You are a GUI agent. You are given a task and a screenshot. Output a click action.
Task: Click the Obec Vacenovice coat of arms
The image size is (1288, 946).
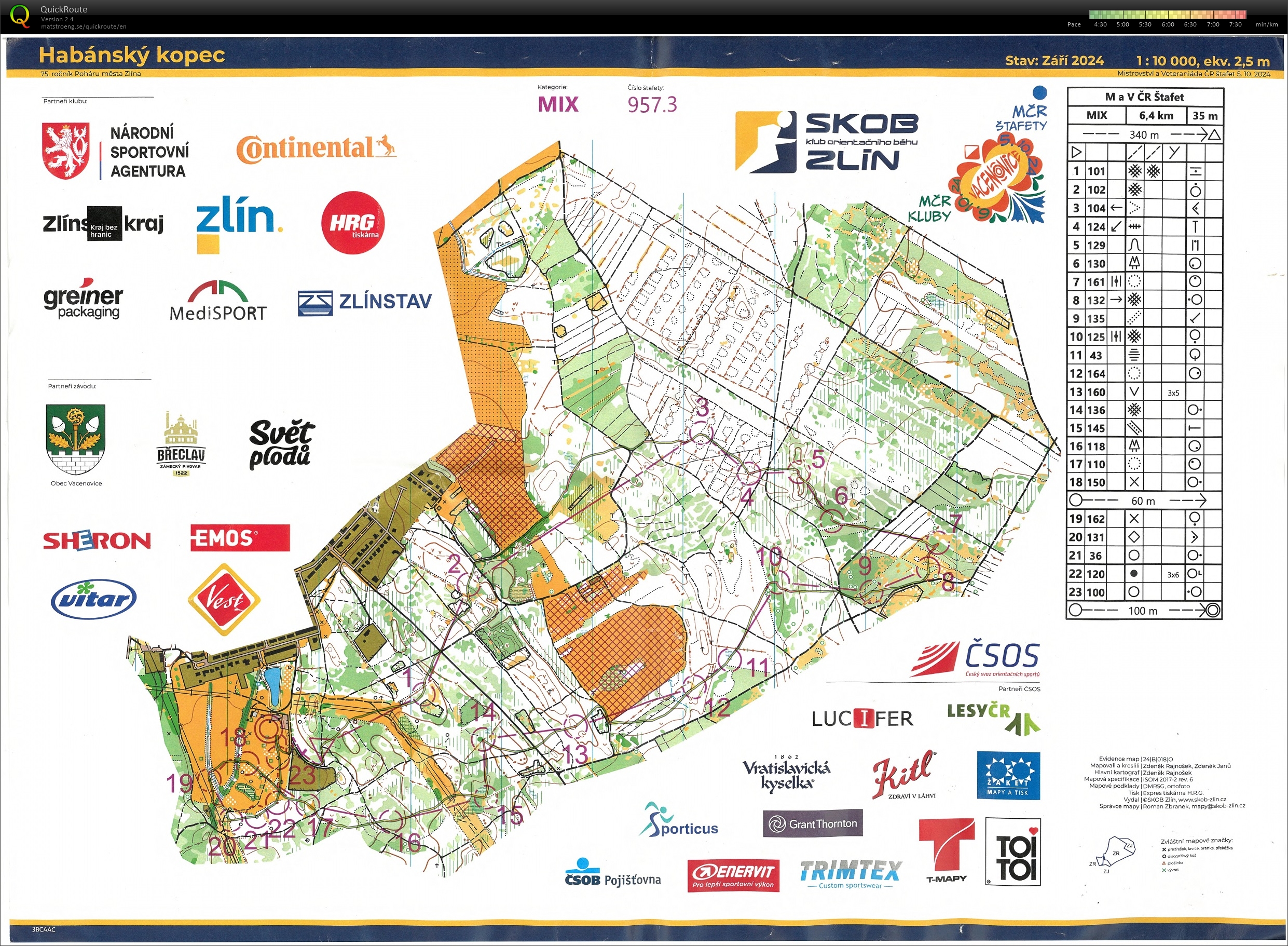(76, 439)
